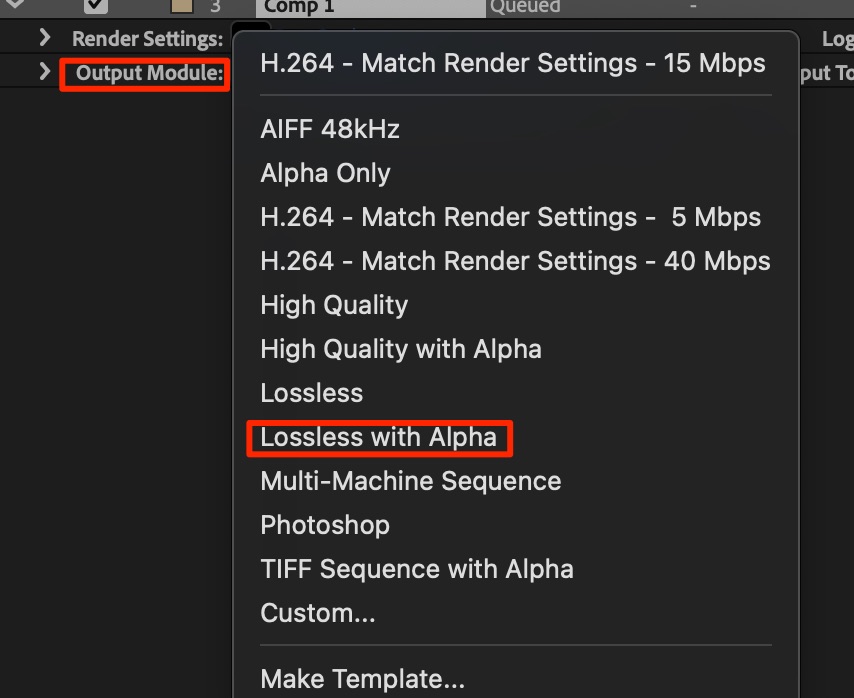
Task: Choose TIFF Sequence with Alpha
Action: pos(416,569)
